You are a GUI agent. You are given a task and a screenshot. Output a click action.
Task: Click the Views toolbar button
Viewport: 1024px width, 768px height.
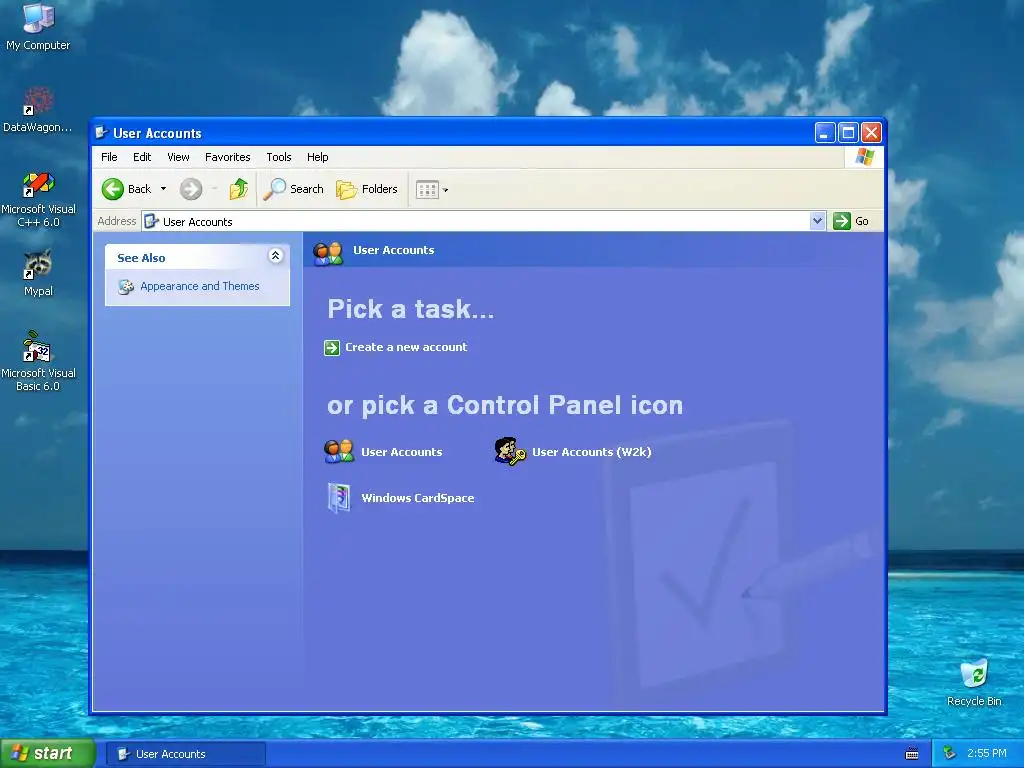tap(427, 190)
